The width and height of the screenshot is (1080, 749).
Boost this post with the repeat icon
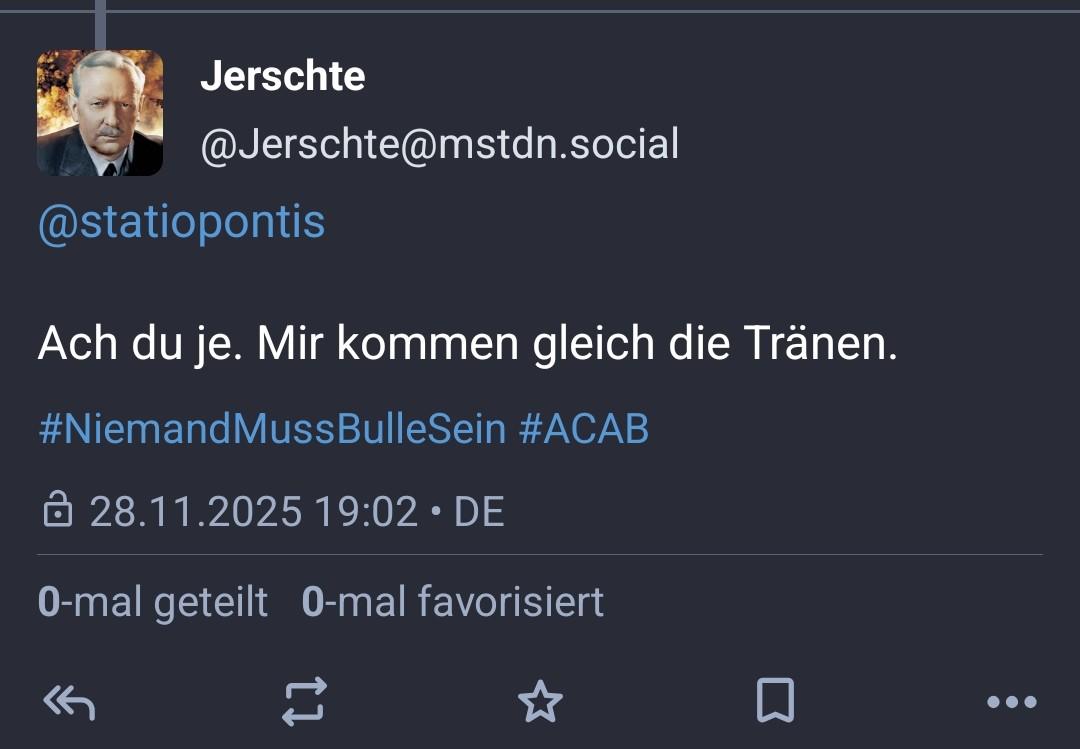[304, 702]
